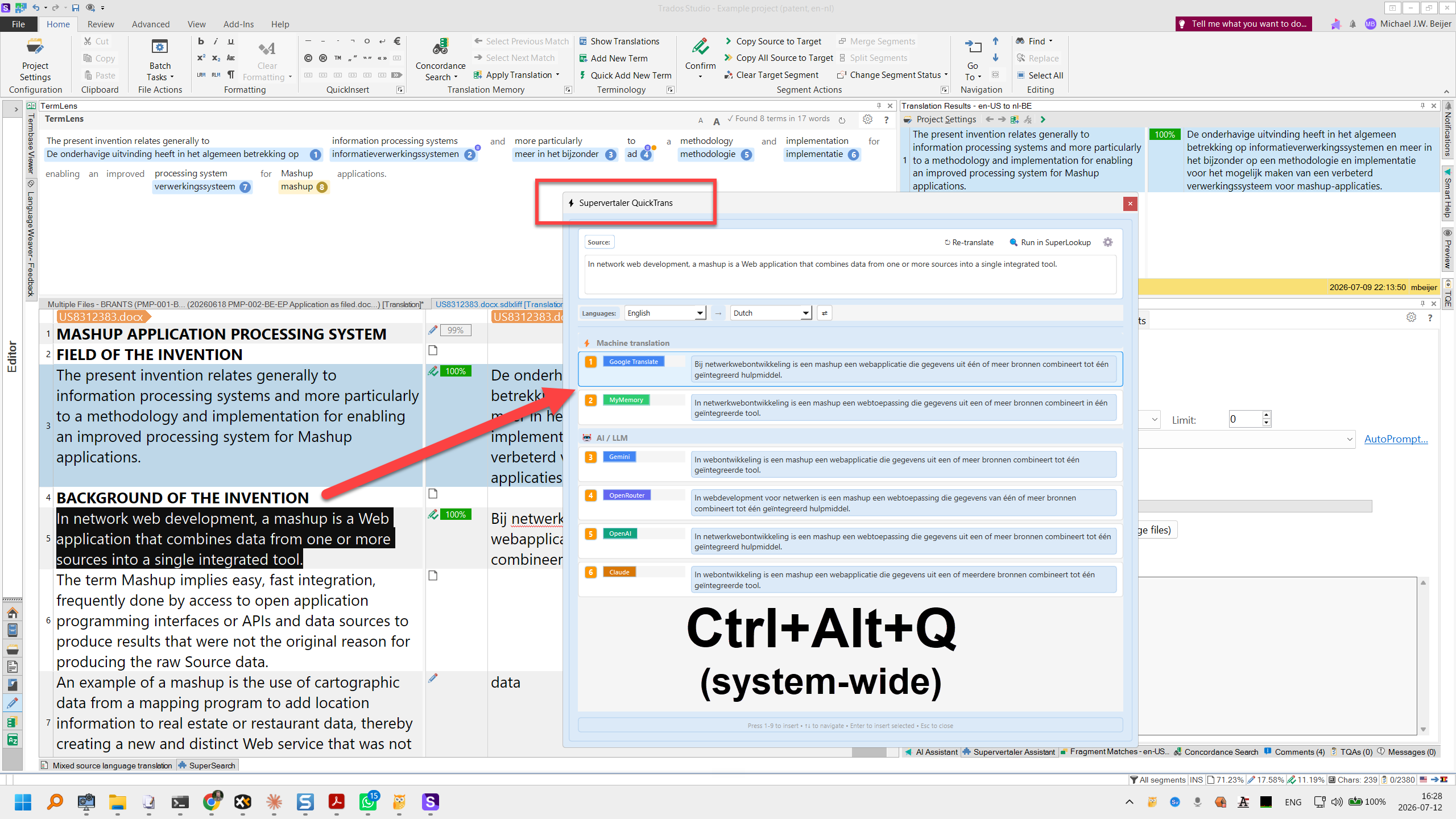Click the Concordance Search binoculars icon
Image resolution: width=1456 pixels, height=819 pixels.
(x=440, y=48)
